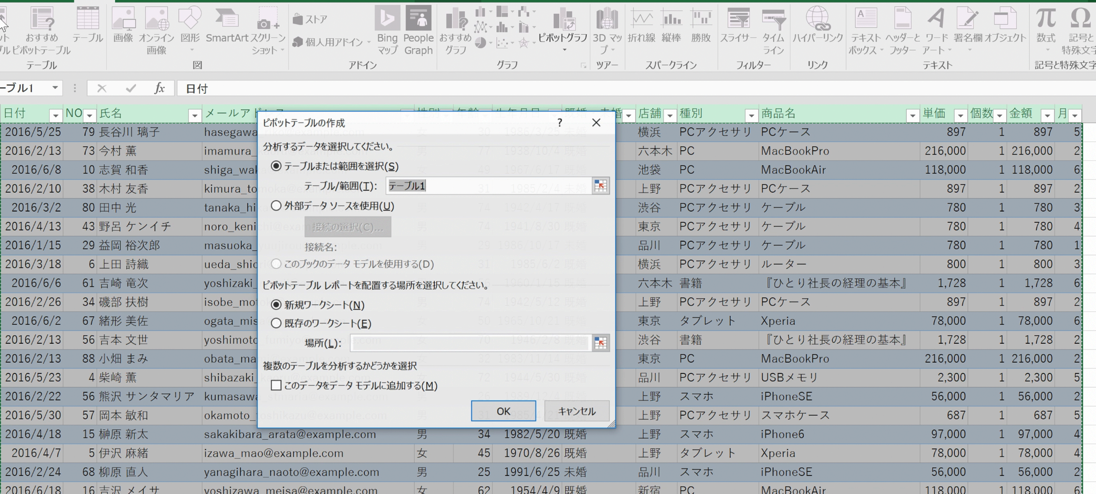Open the 日付 column filter dropdown
Image resolution: width=1096 pixels, height=494 pixels.
point(55,115)
